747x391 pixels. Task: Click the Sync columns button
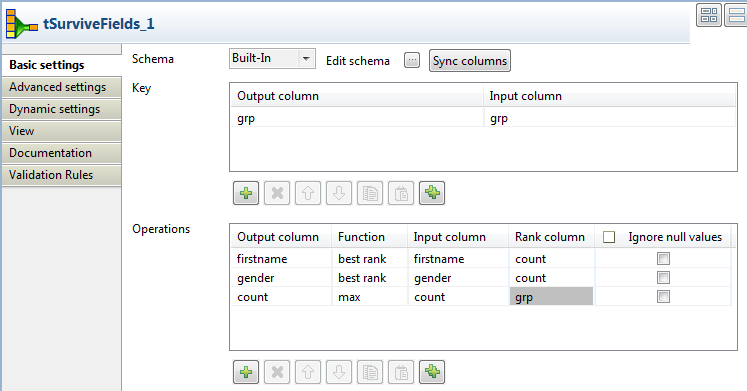click(x=470, y=61)
